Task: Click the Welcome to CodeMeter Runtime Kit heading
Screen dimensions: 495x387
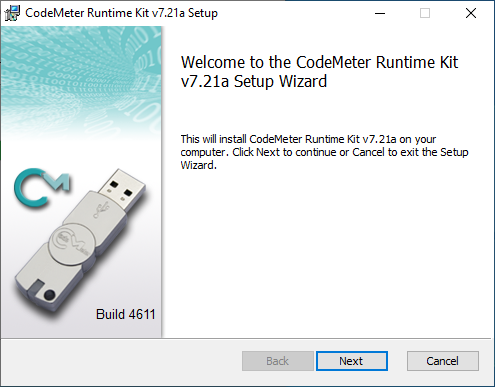Action: [x=319, y=72]
